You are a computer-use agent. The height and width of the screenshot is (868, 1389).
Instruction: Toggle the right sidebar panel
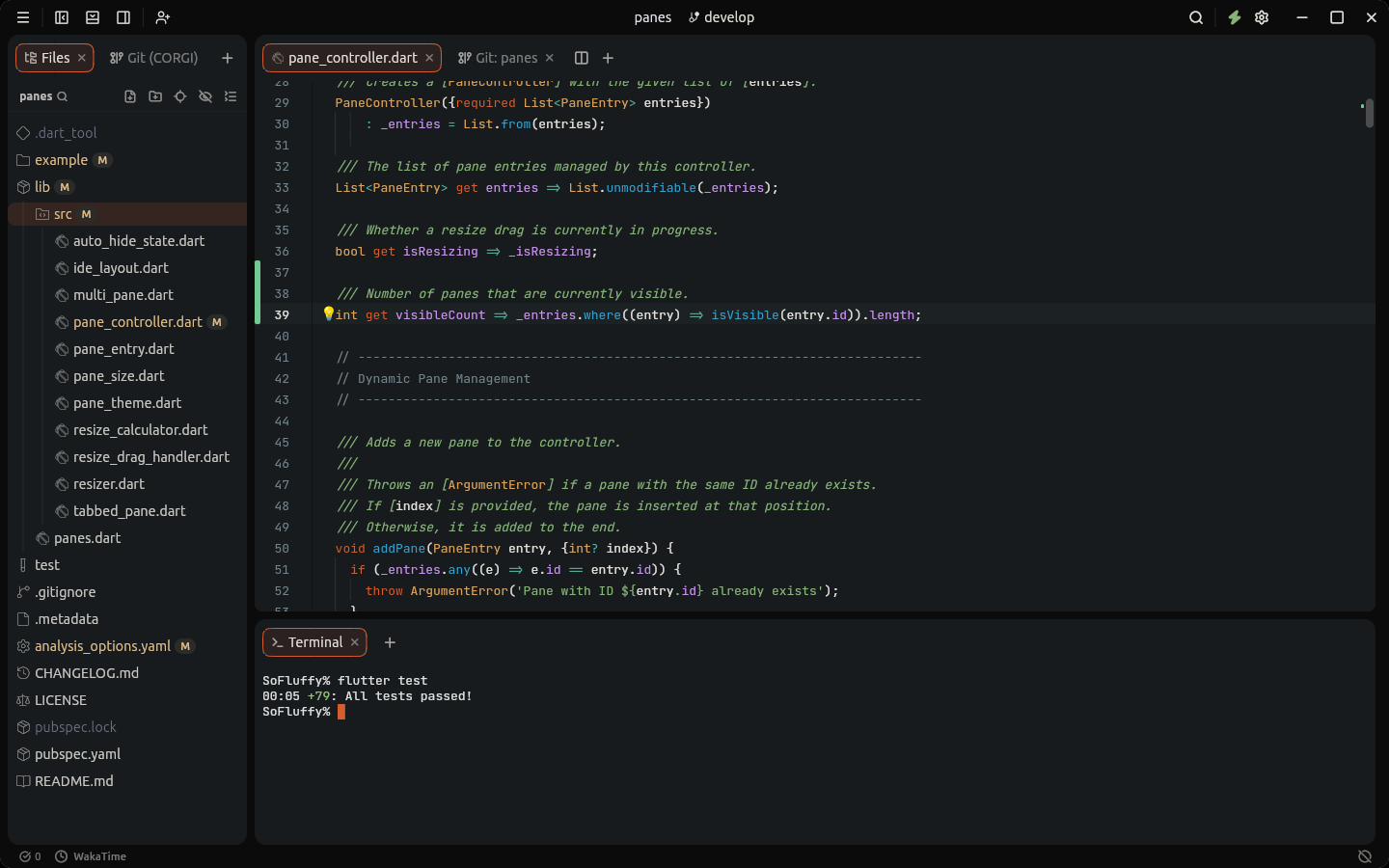coord(123,17)
